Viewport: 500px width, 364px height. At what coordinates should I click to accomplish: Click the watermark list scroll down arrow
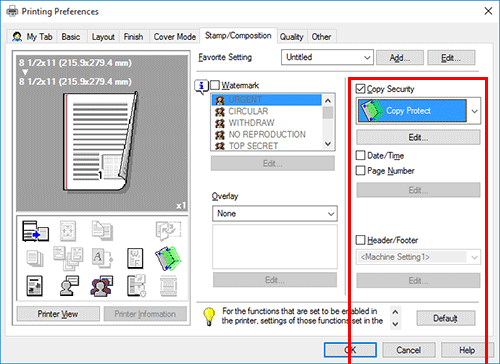[x=328, y=144]
